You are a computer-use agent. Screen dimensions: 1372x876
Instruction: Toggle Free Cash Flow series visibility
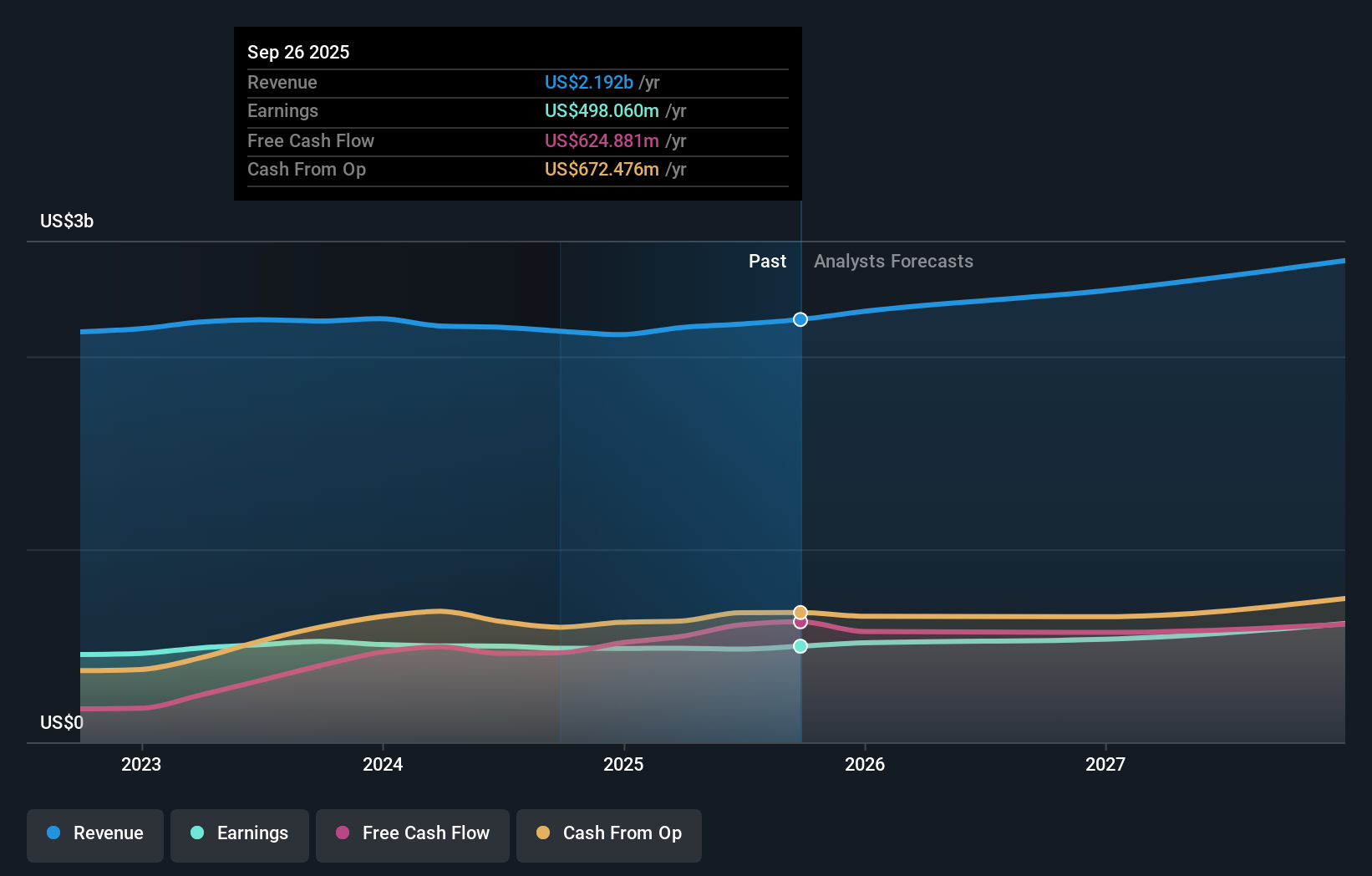point(412,833)
